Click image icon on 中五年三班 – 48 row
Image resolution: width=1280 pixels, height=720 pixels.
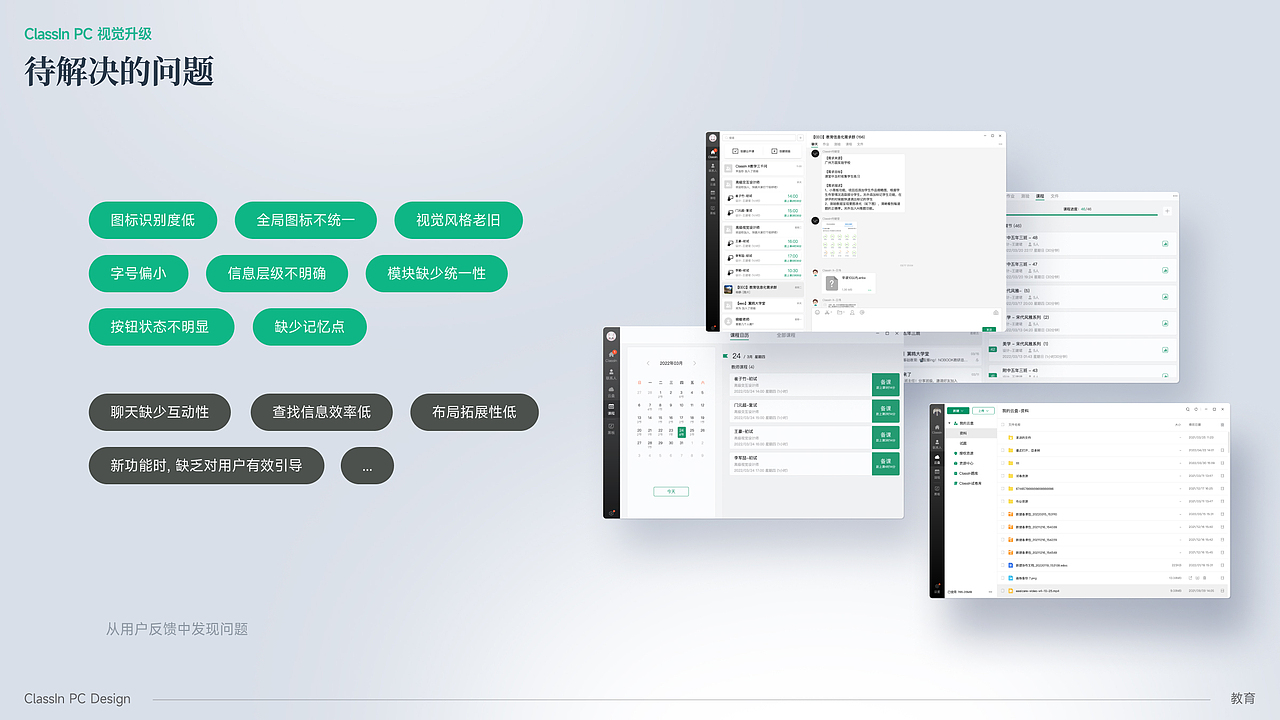tap(1165, 244)
